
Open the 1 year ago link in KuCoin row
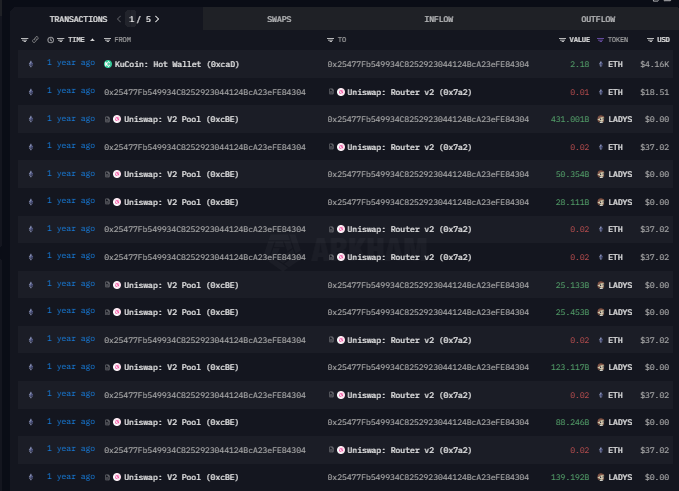[x=71, y=63]
